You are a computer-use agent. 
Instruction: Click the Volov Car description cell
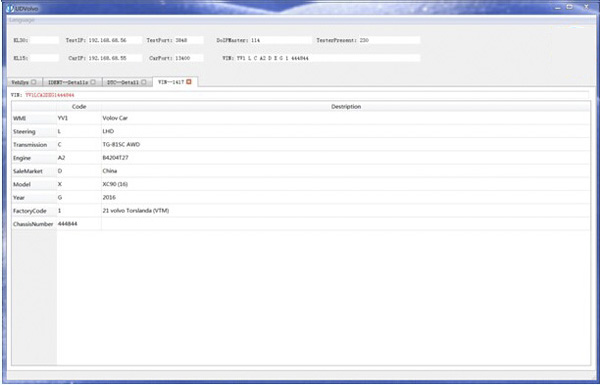pyautogui.click(x=345, y=118)
